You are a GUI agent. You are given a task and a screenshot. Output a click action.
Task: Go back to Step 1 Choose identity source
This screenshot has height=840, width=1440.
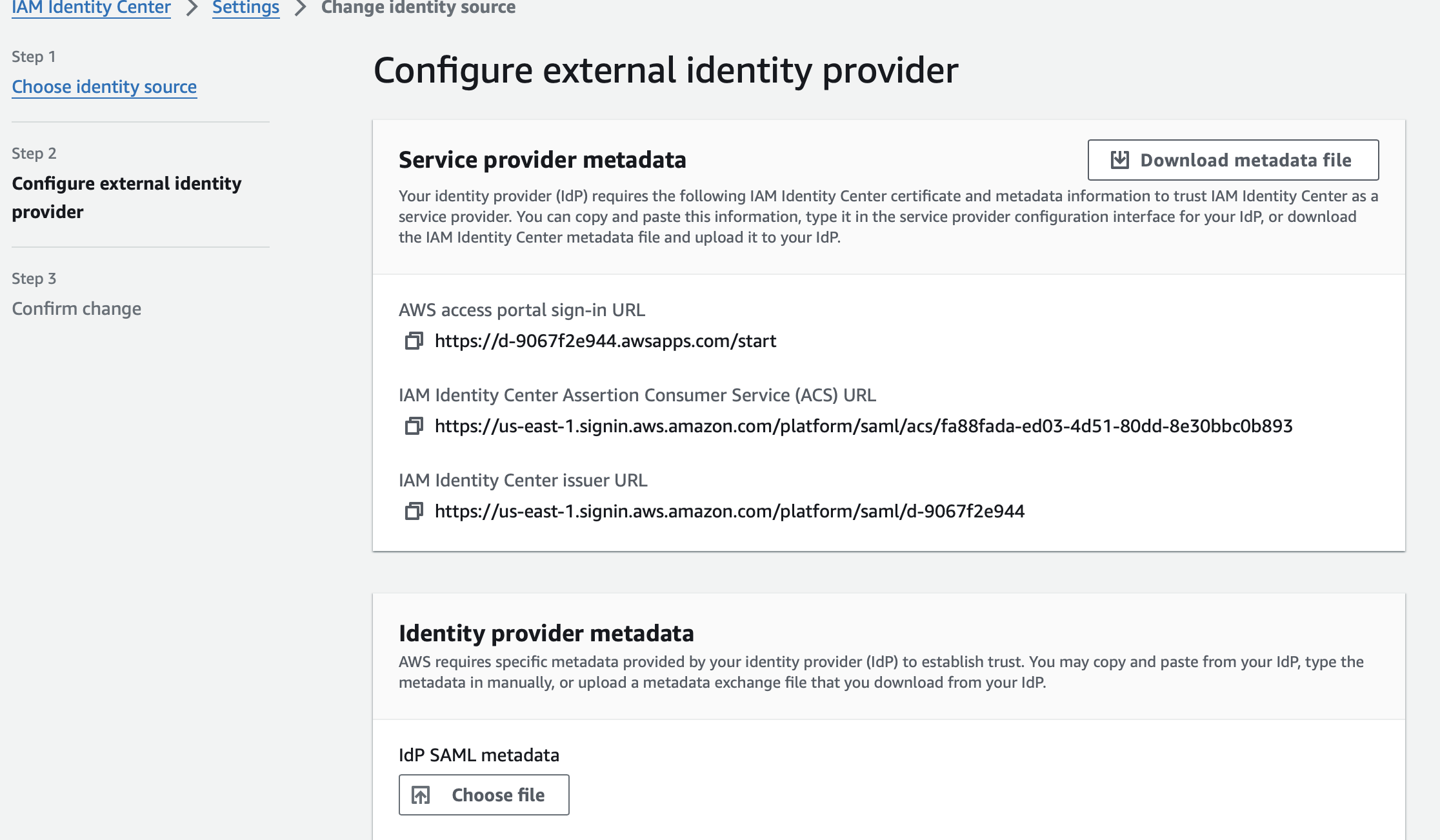(104, 86)
